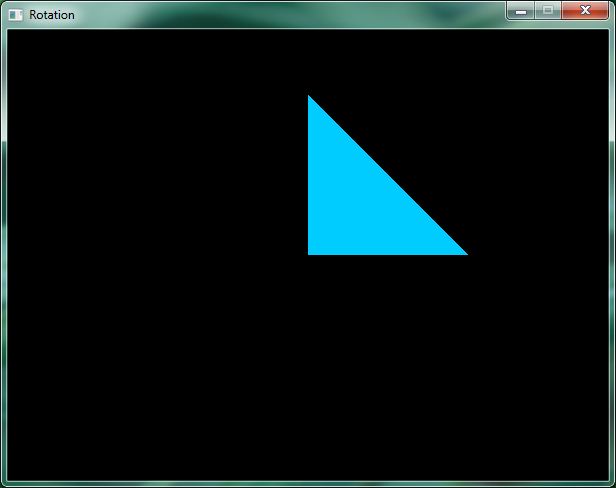Click the bottom-right corner of the black canvas
Viewport: 616px width, 488px height.
coord(605,478)
